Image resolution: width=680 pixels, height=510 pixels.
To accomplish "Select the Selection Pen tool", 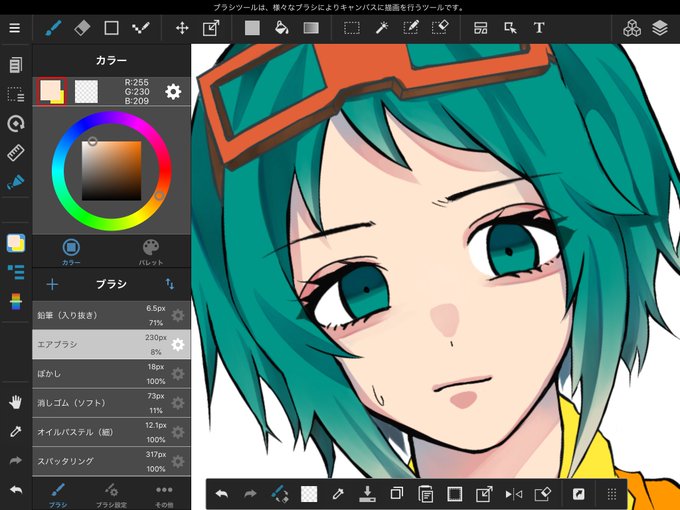I will point(410,28).
